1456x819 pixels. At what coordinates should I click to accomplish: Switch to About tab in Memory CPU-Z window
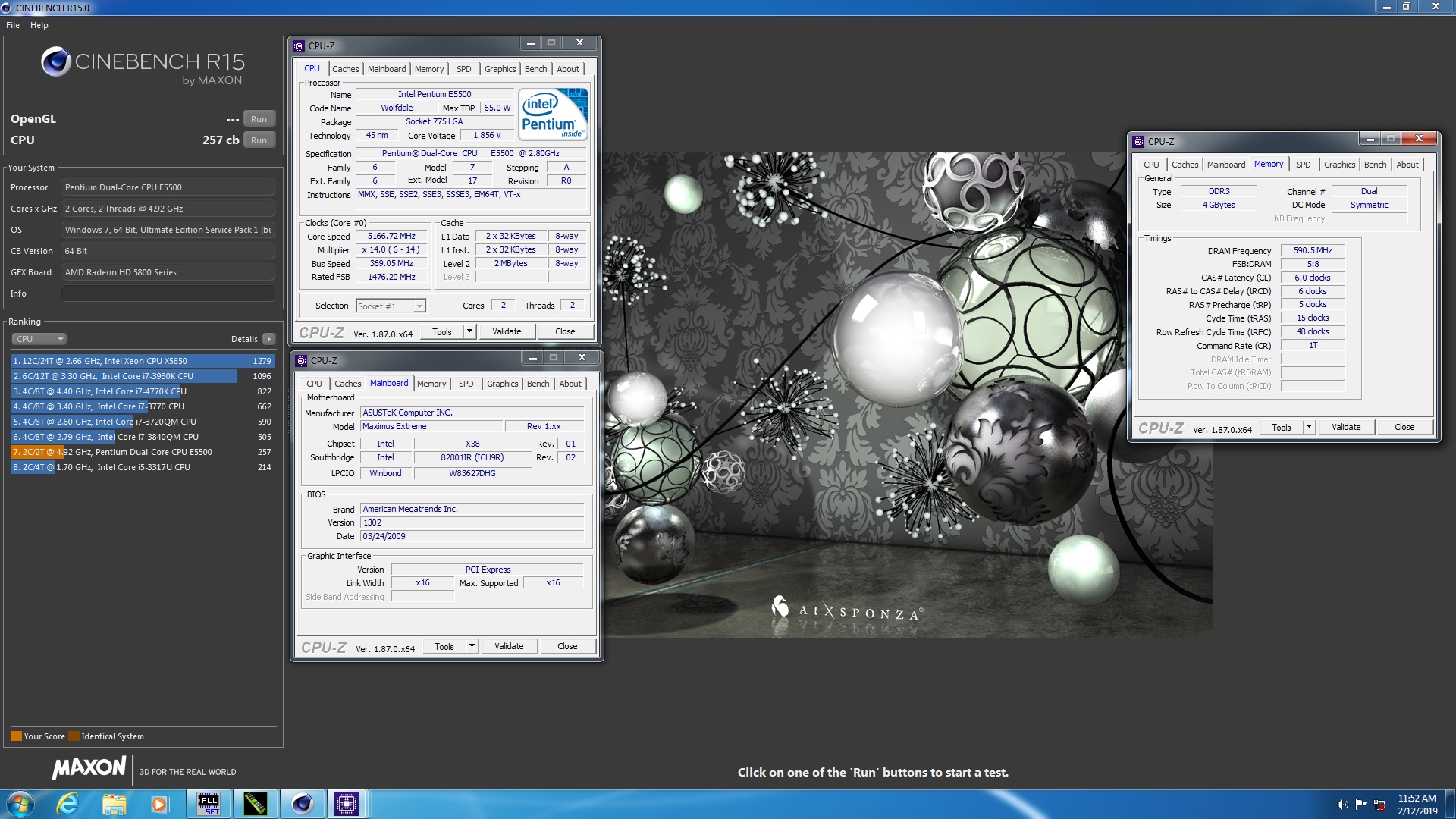pyautogui.click(x=1407, y=165)
